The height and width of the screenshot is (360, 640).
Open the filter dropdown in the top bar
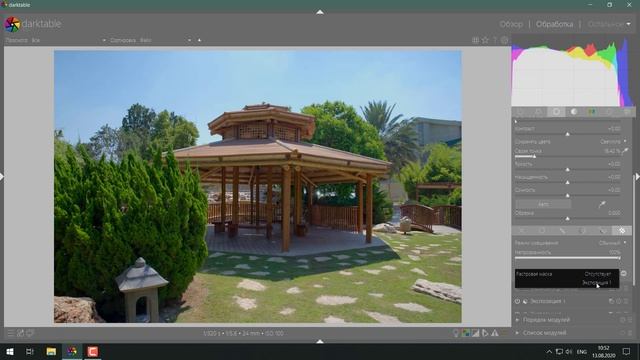pos(56,40)
